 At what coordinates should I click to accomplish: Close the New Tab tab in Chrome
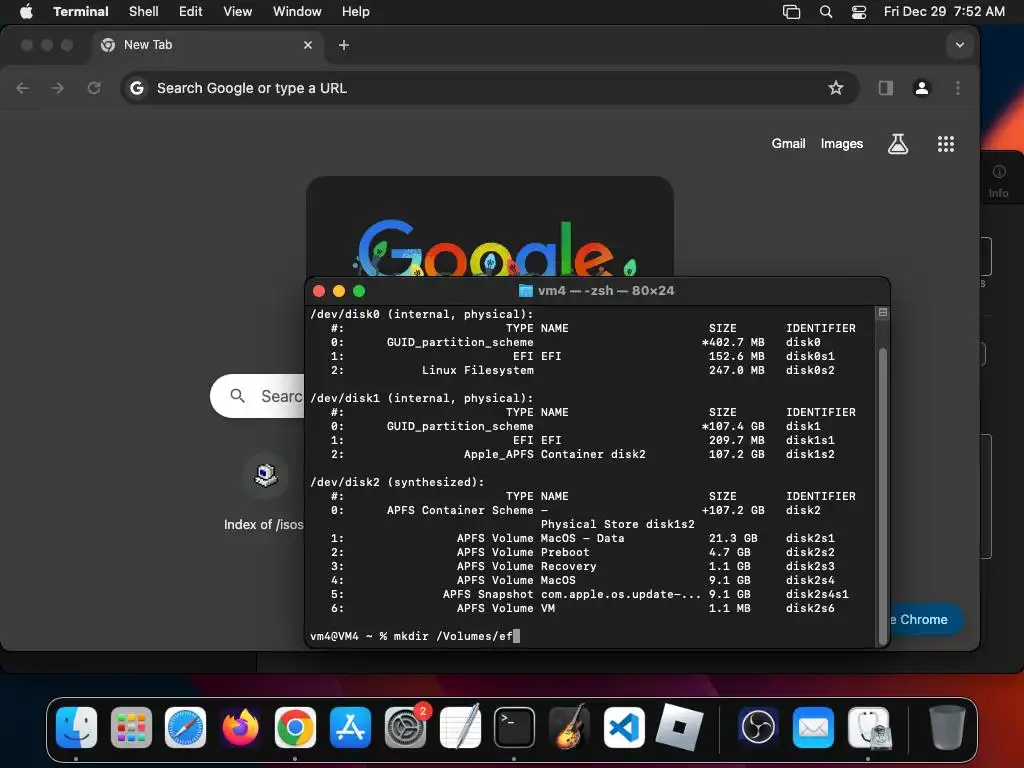click(x=308, y=45)
